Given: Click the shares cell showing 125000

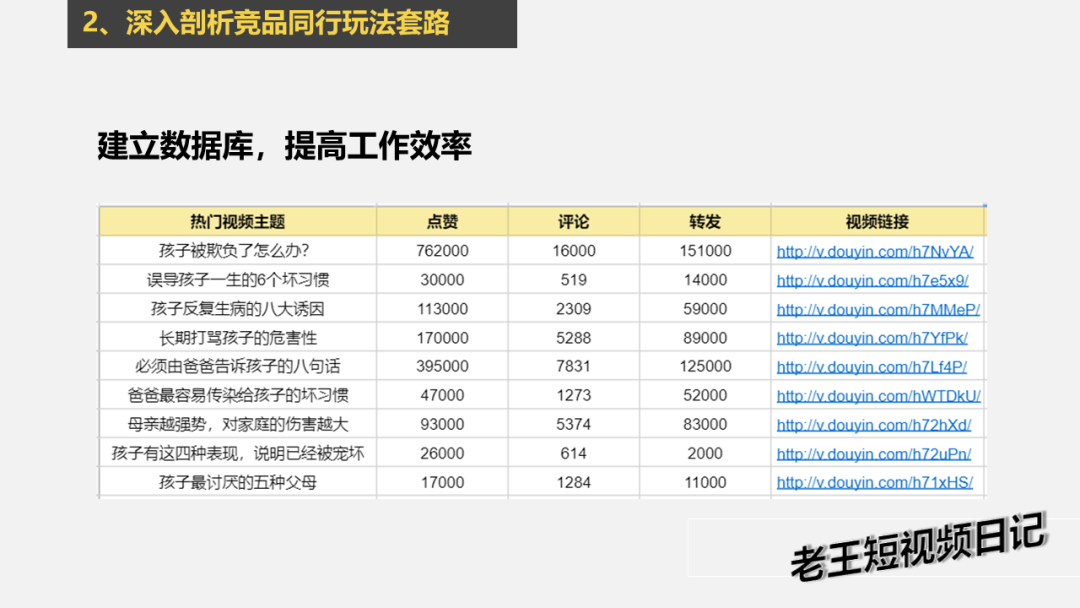Looking at the screenshot, I should (705, 367).
